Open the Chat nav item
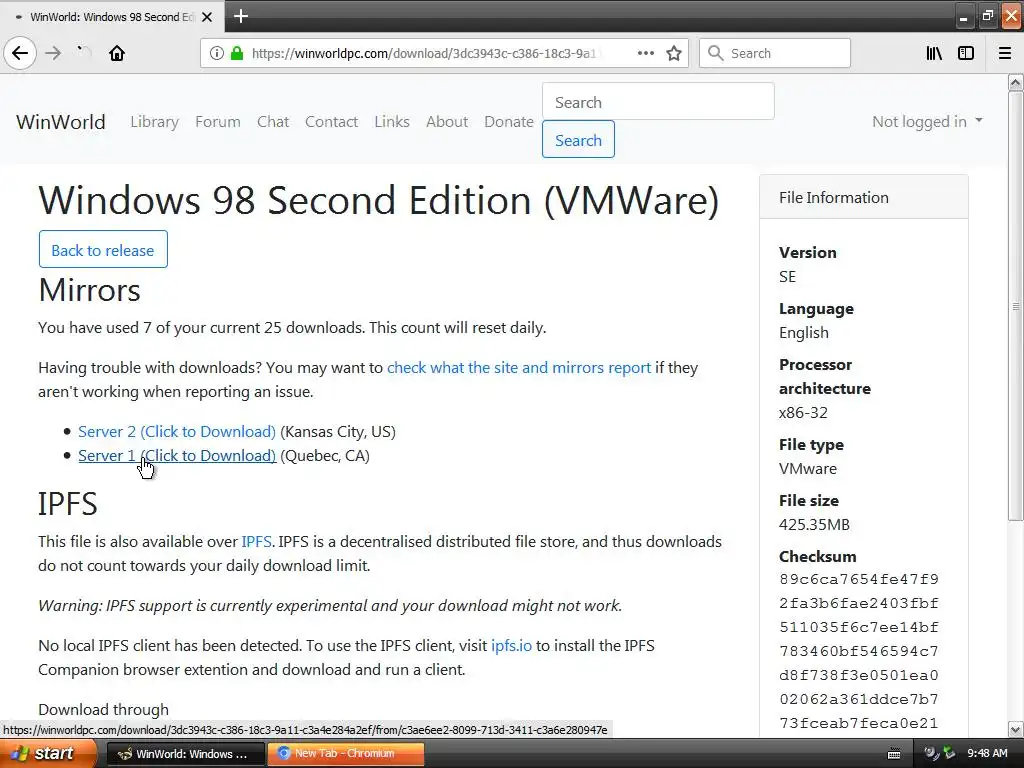This screenshot has height=768, width=1024. (x=273, y=122)
